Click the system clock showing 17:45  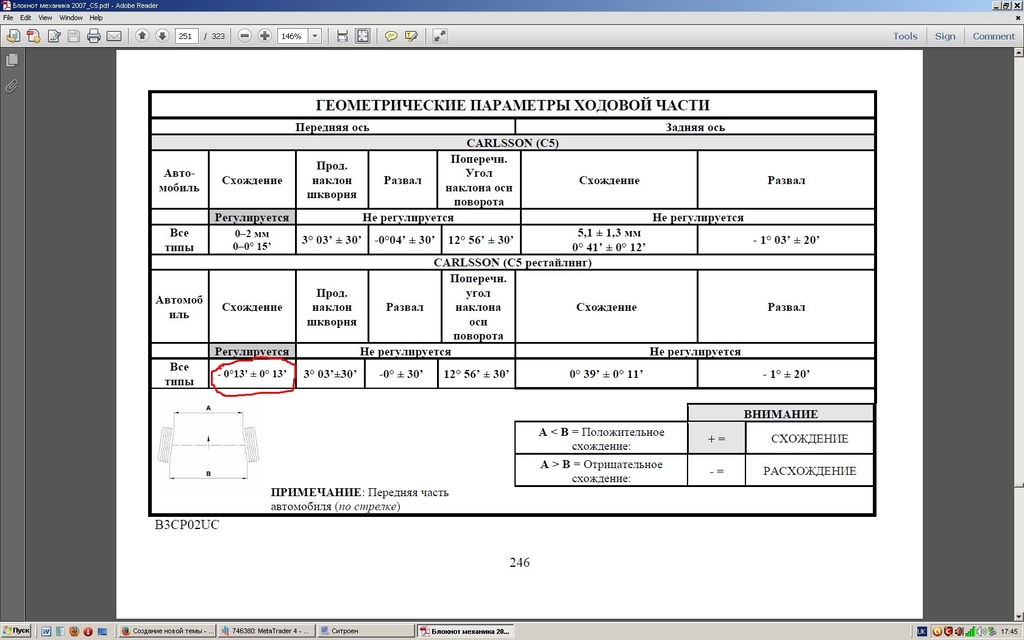pos(1009,632)
